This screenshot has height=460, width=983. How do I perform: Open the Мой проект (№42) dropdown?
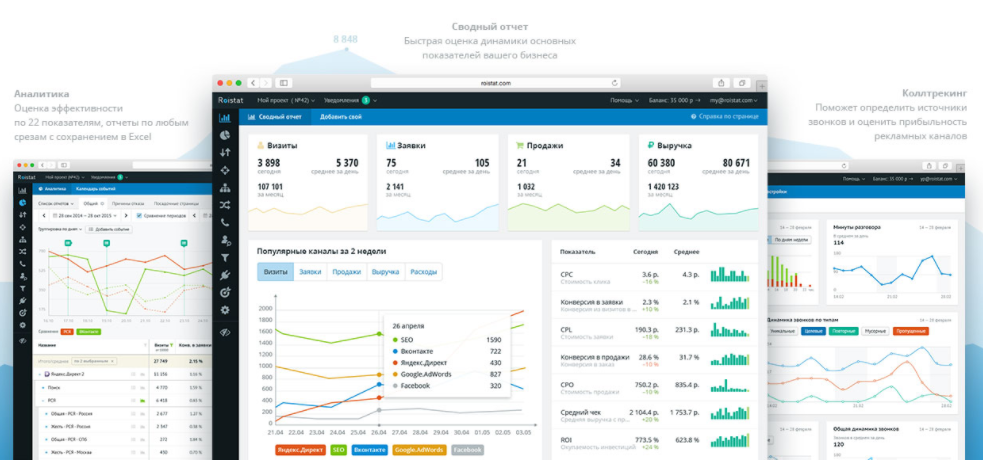(x=286, y=100)
